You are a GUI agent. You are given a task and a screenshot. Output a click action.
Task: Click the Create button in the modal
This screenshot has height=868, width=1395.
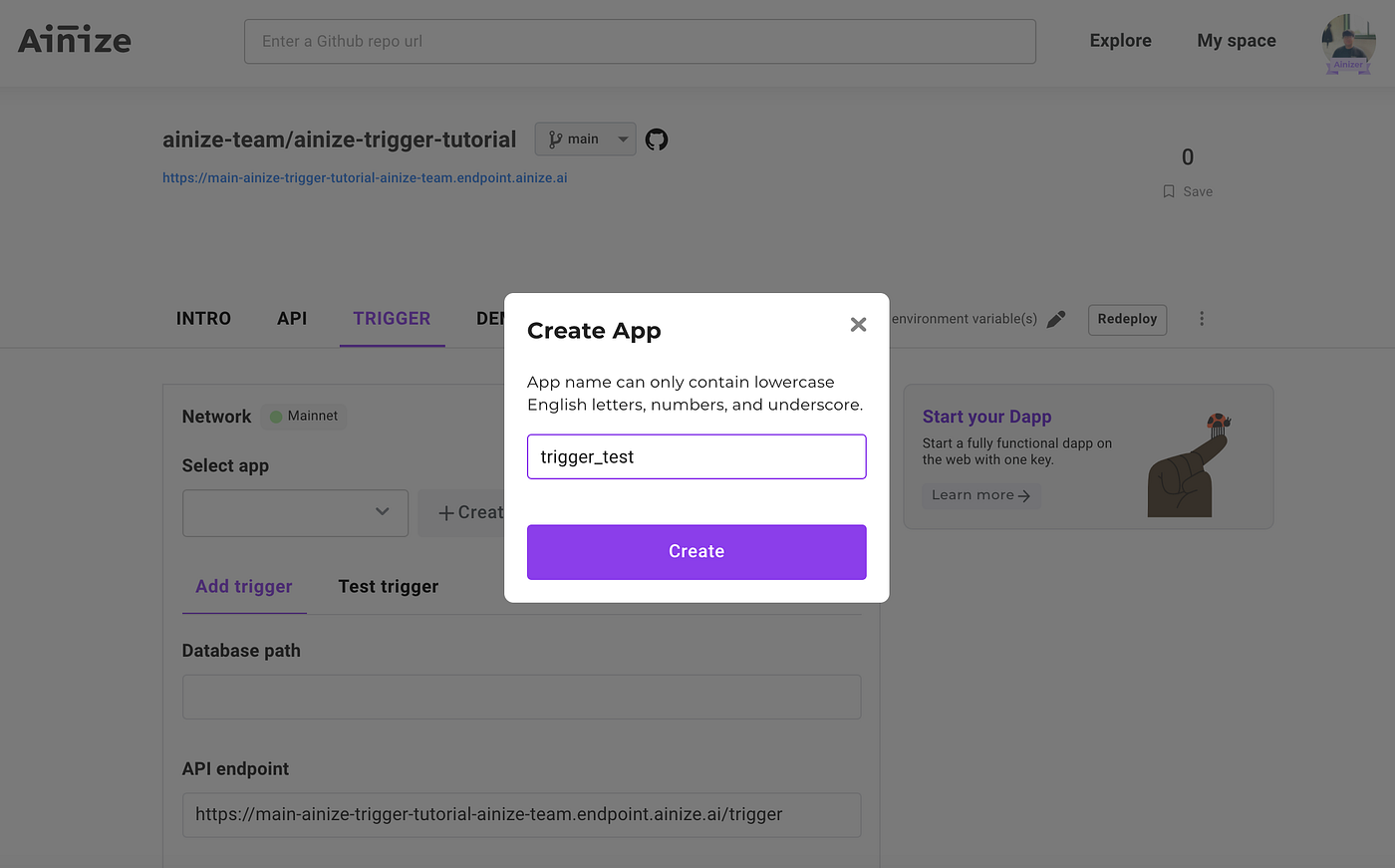pos(697,551)
